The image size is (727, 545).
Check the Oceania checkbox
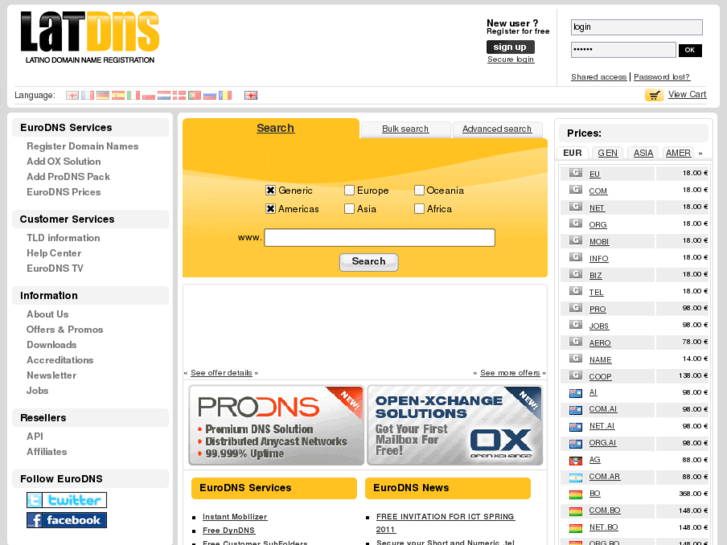(x=419, y=190)
